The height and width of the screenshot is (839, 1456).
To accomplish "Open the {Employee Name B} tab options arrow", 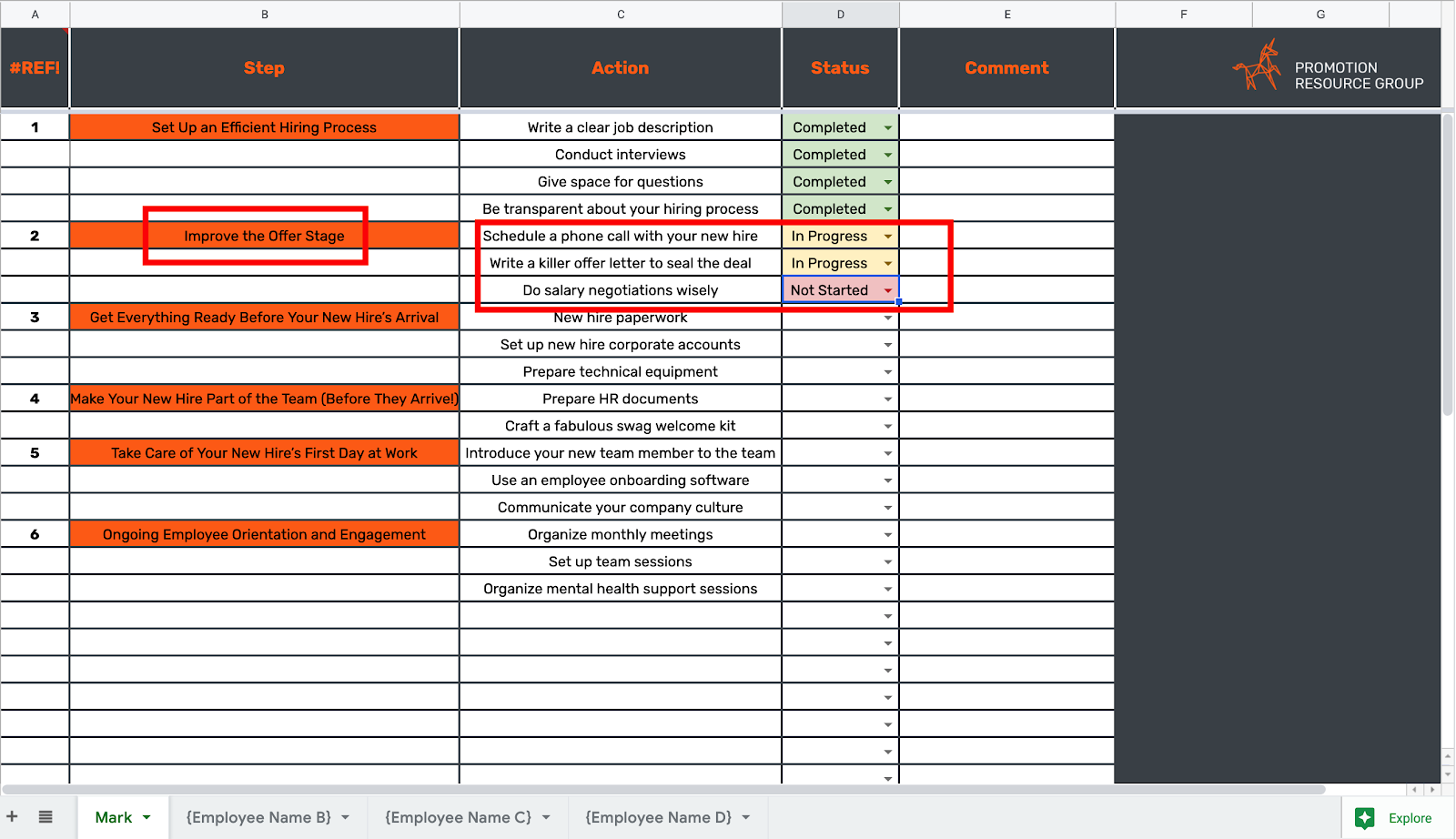I will (346, 817).
